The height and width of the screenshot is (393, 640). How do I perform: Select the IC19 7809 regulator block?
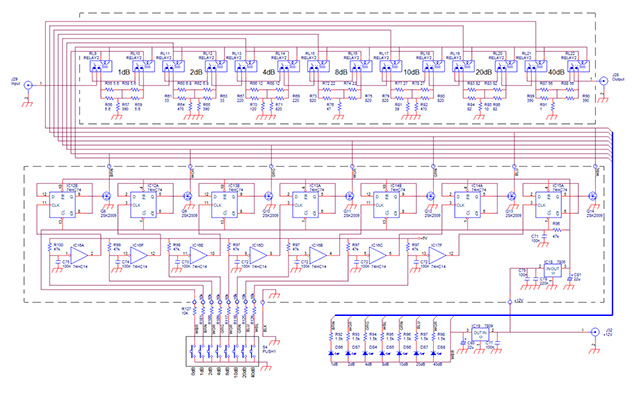[480, 334]
